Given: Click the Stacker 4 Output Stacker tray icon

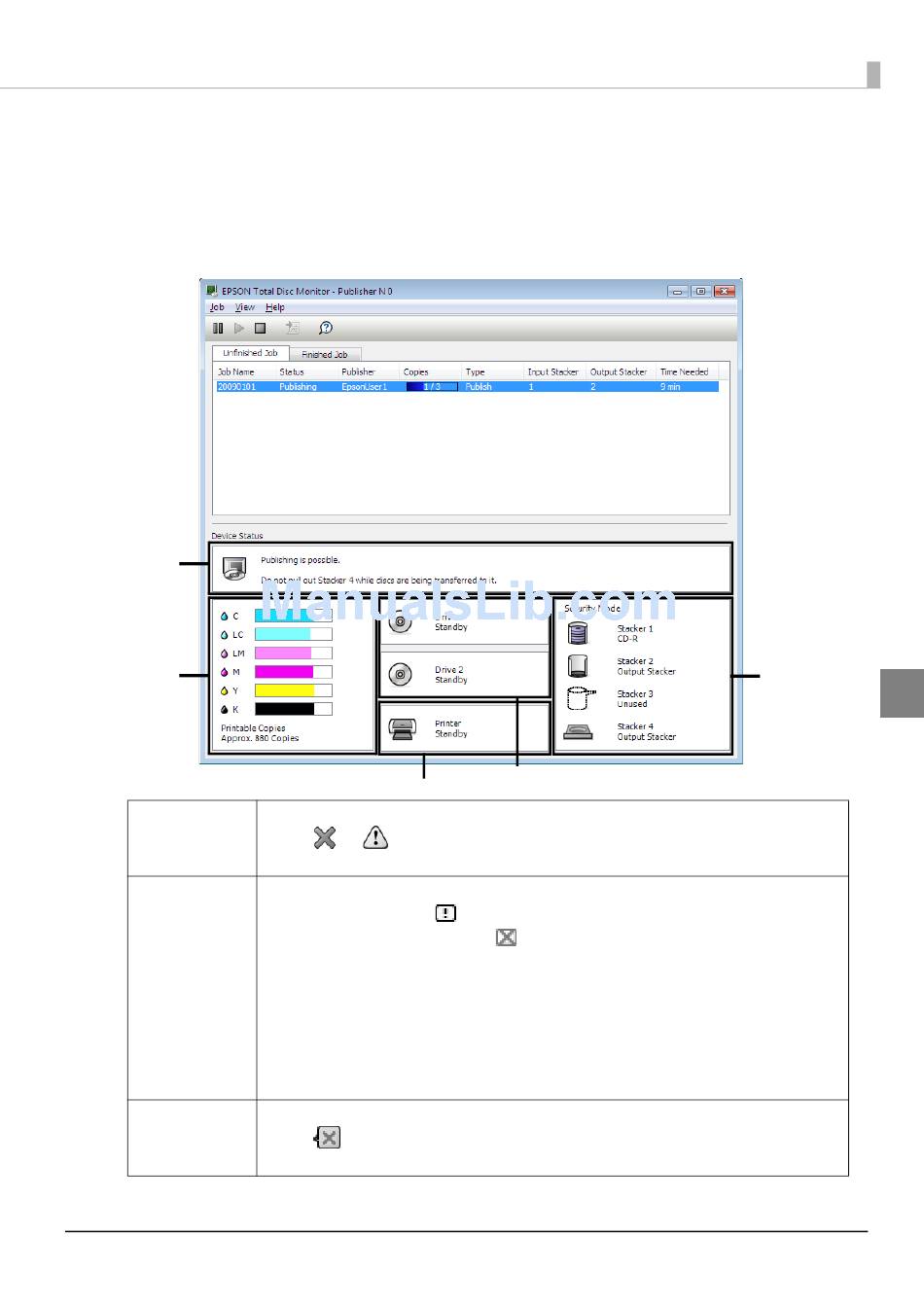Looking at the screenshot, I should pos(578,731).
